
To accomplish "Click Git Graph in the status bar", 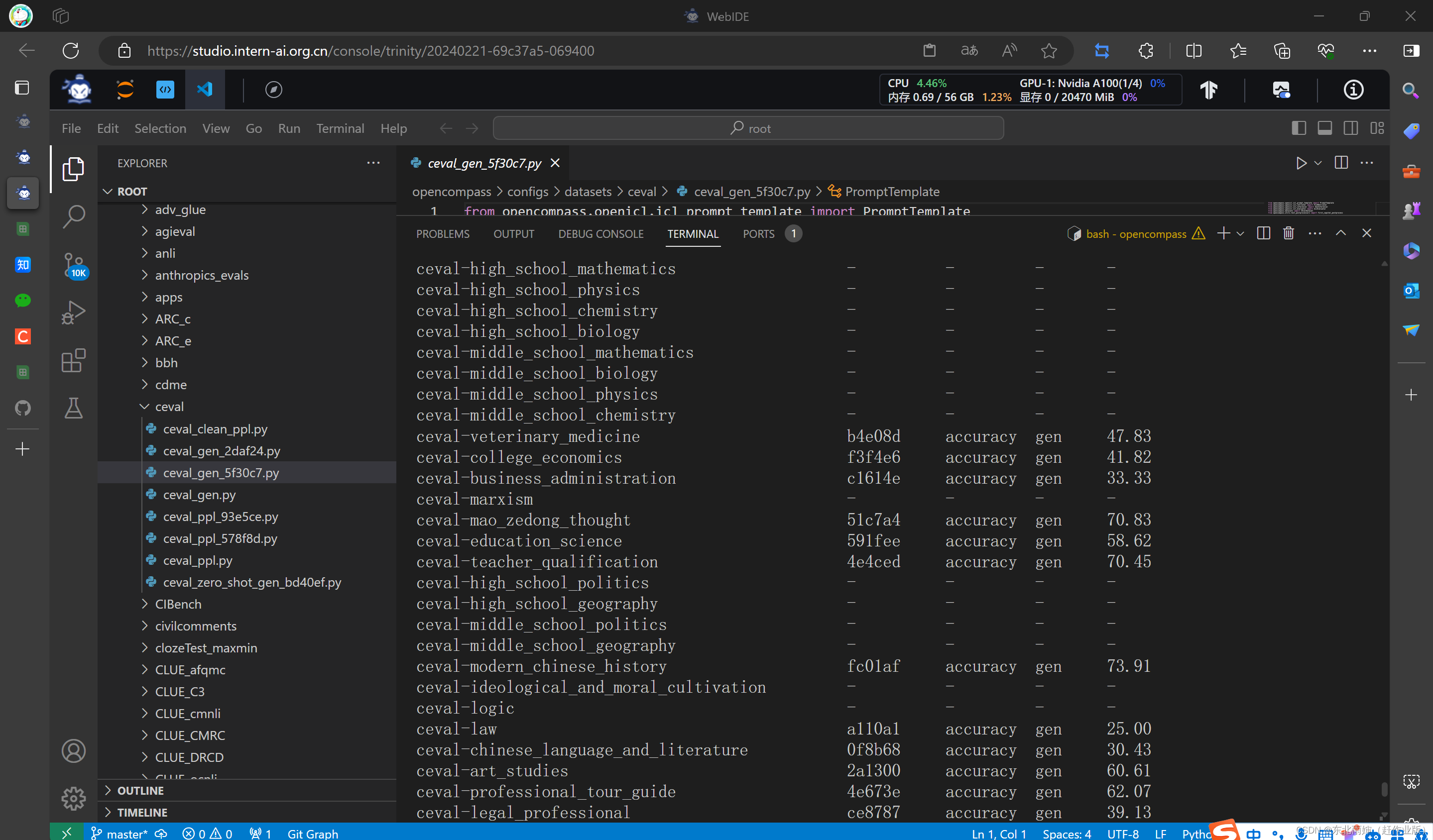I will click(312, 833).
